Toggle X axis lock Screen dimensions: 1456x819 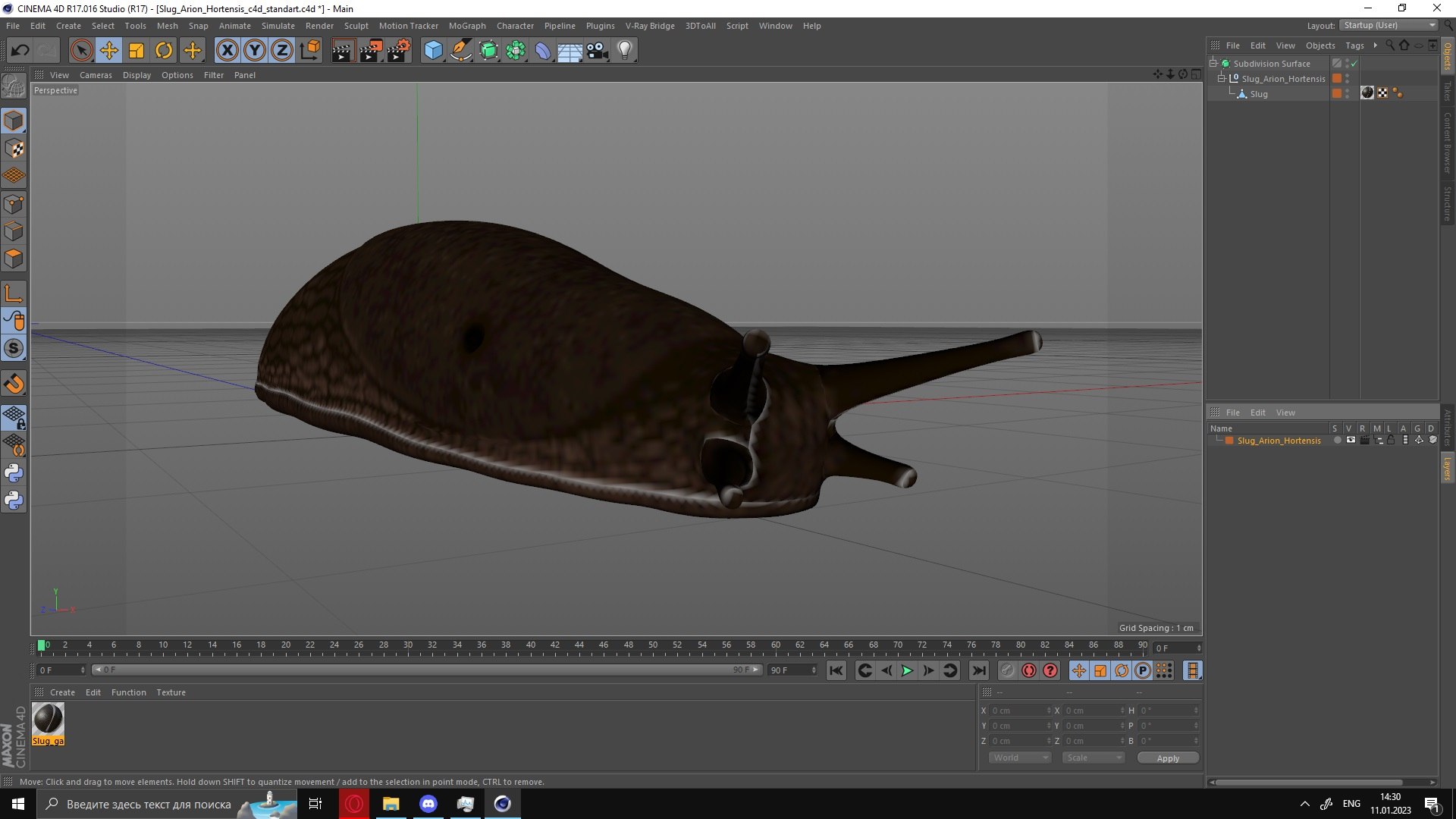[x=227, y=51]
